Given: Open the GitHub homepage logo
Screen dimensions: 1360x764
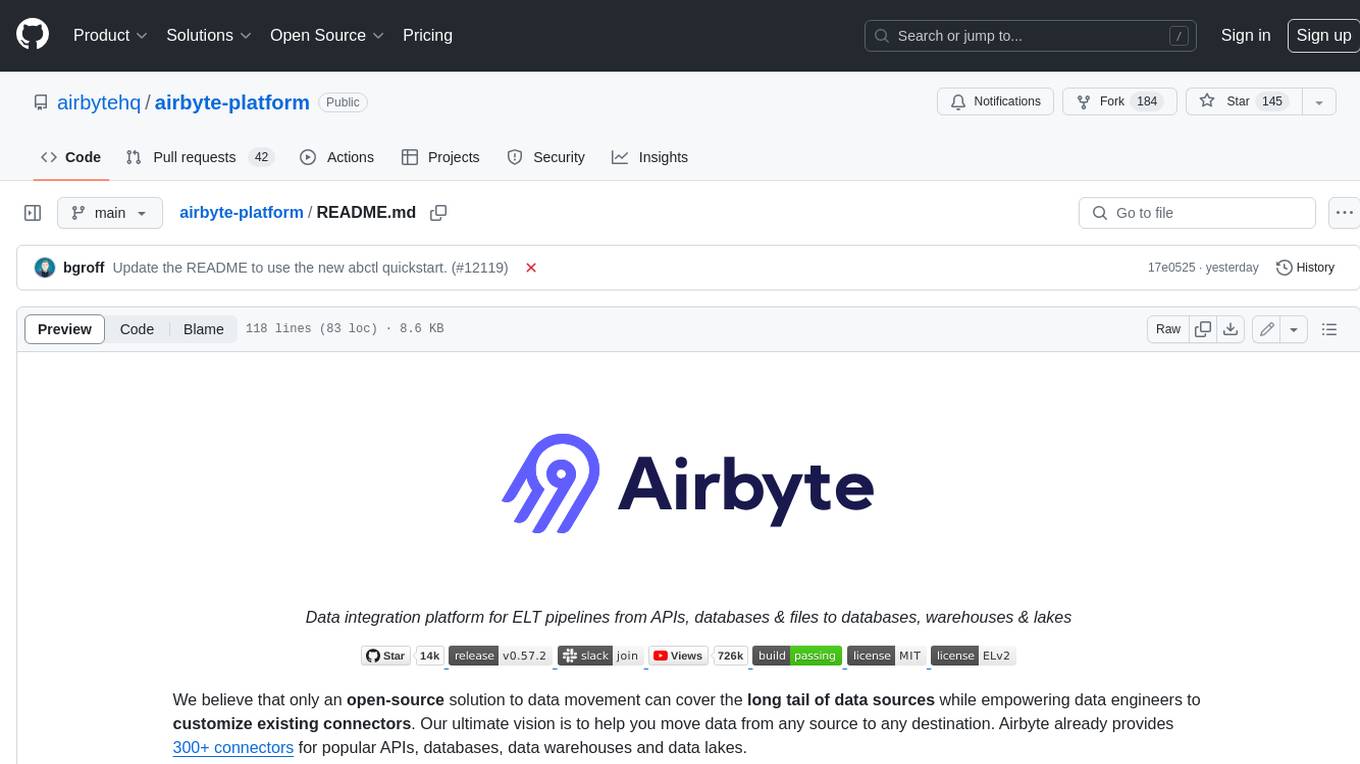Looking at the screenshot, I should coord(32,35).
